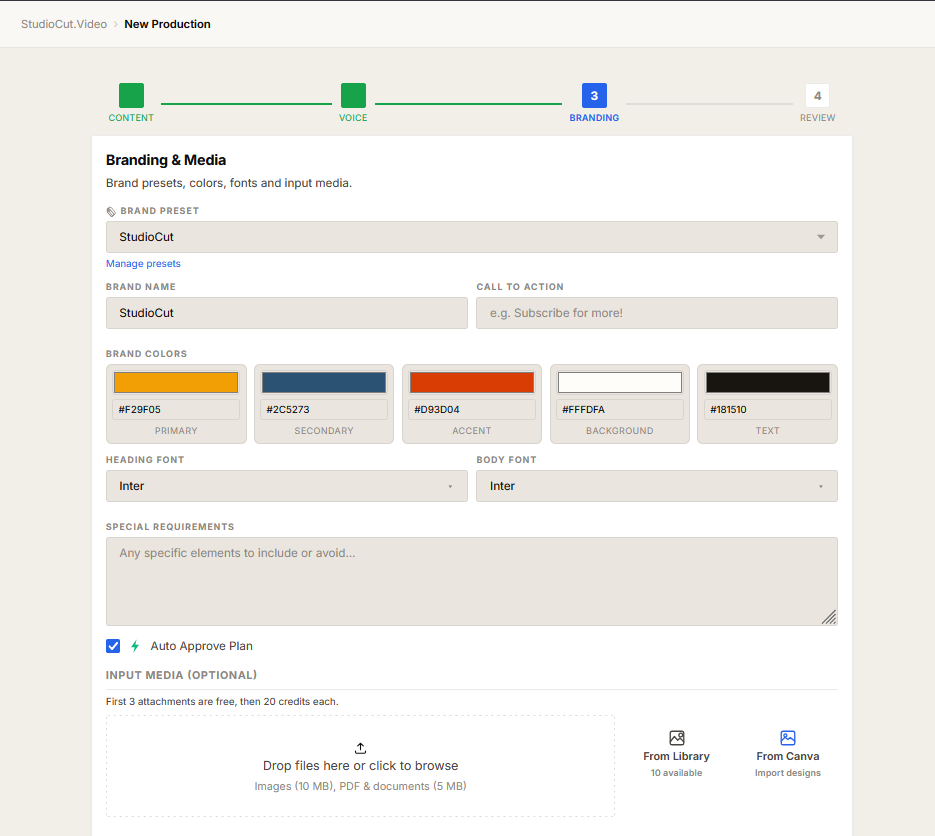Import designs From Canva
Viewport: 935px width, 836px height.
(x=787, y=754)
